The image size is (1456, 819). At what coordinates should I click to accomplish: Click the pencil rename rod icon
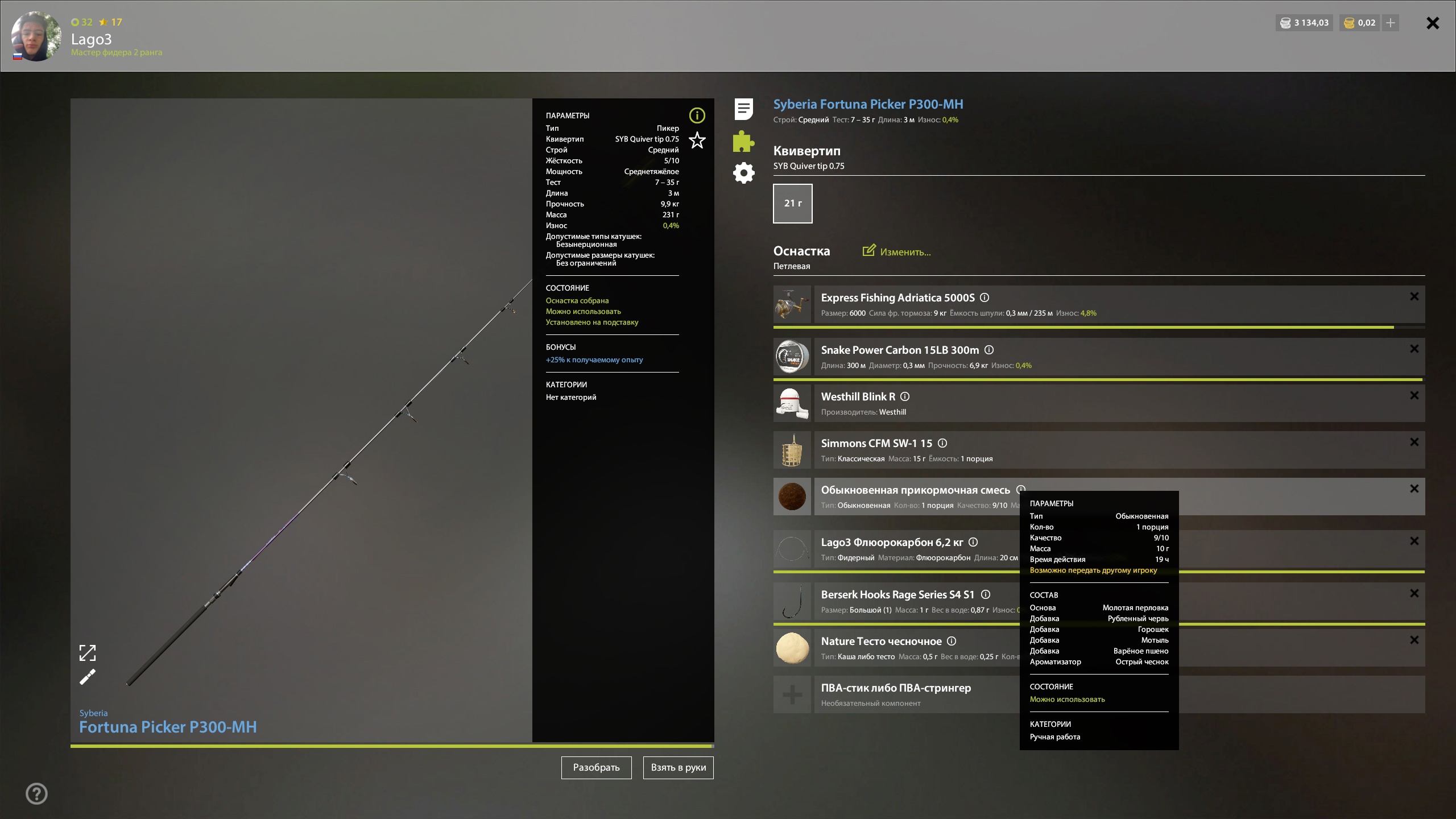click(x=88, y=677)
